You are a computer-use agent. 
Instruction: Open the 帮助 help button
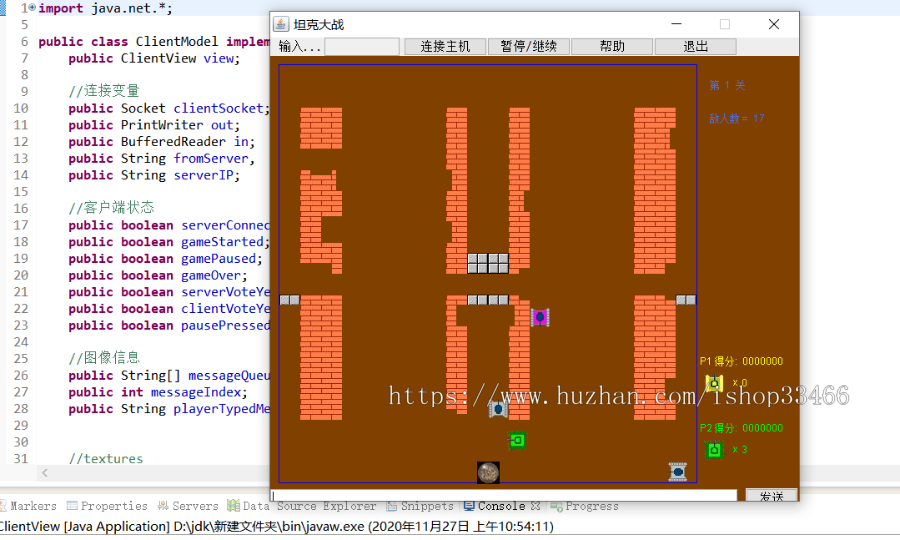[x=612, y=46]
